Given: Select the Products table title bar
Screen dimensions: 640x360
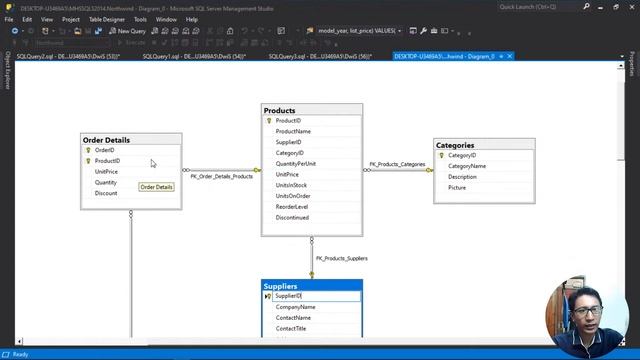Looking at the screenshot, I should pyautogui.click(x=312, y=110).
